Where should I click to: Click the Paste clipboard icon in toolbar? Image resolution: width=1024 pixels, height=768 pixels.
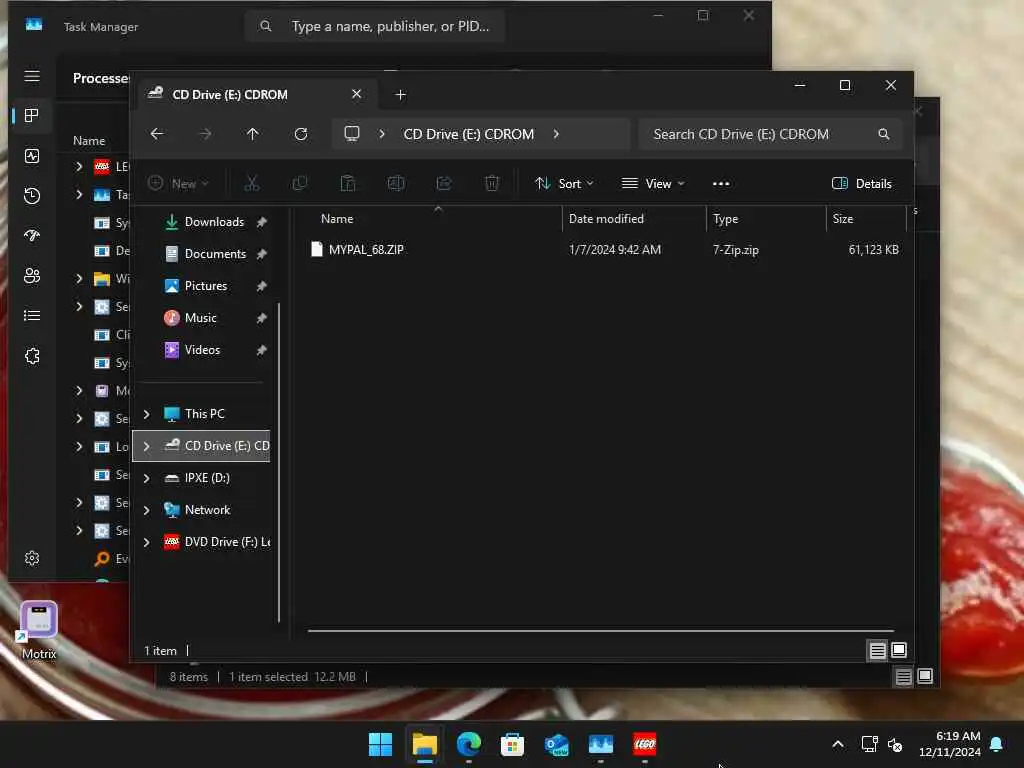click(x=348, y=184)
